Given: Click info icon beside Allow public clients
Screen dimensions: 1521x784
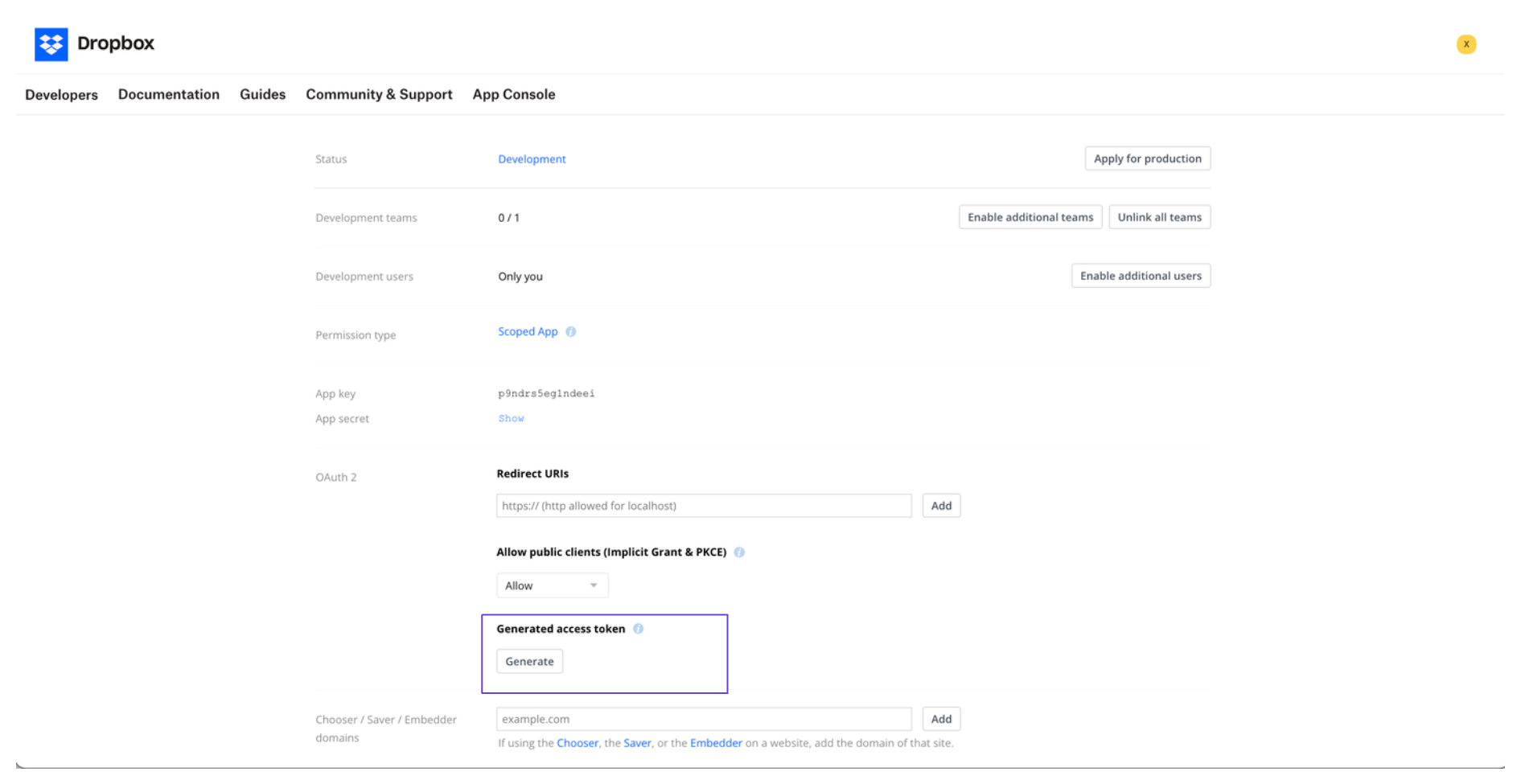Looking at the screenshot, I should (x=739, y=552).
